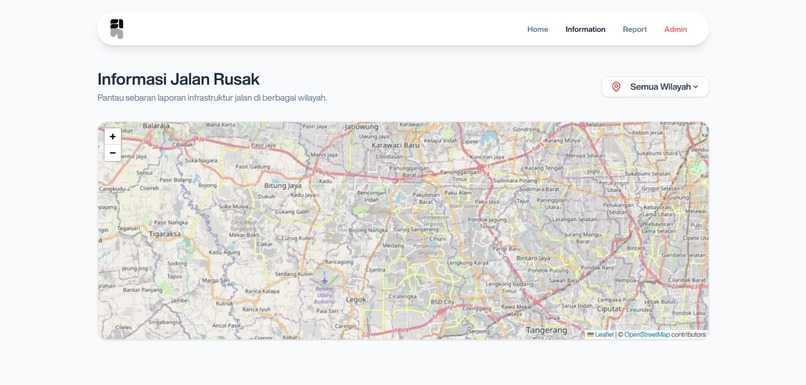
Task: Click the Serdang Kulon map label
Action: [294, 274]
